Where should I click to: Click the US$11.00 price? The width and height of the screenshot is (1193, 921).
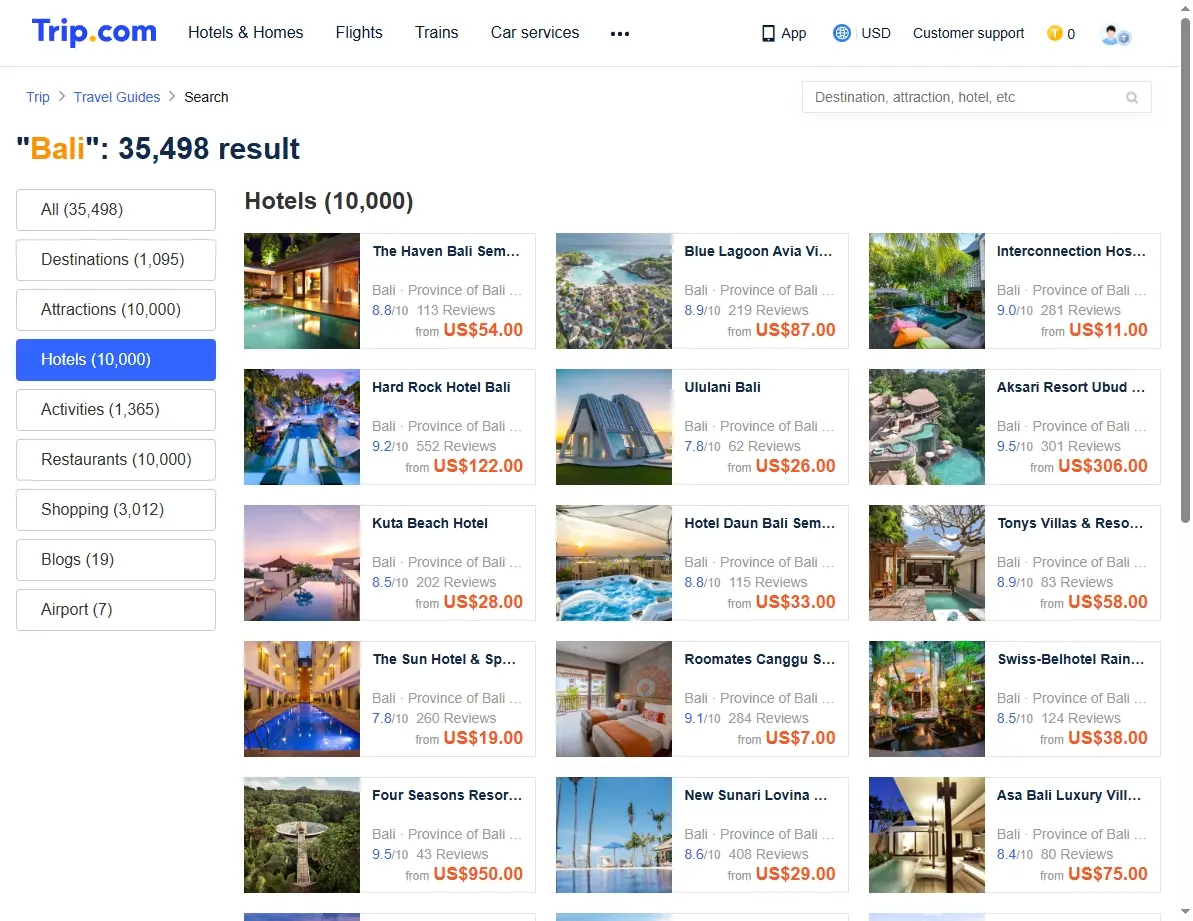(x=1108, y=330)
